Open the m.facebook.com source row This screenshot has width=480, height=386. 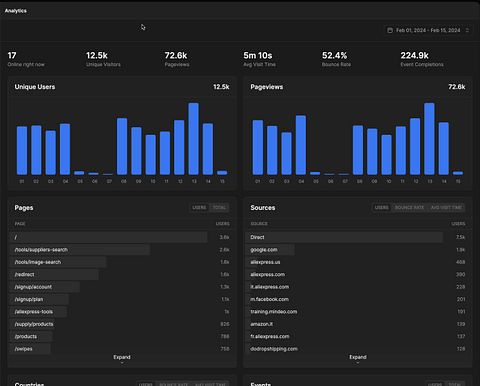(x=358, y=299)
